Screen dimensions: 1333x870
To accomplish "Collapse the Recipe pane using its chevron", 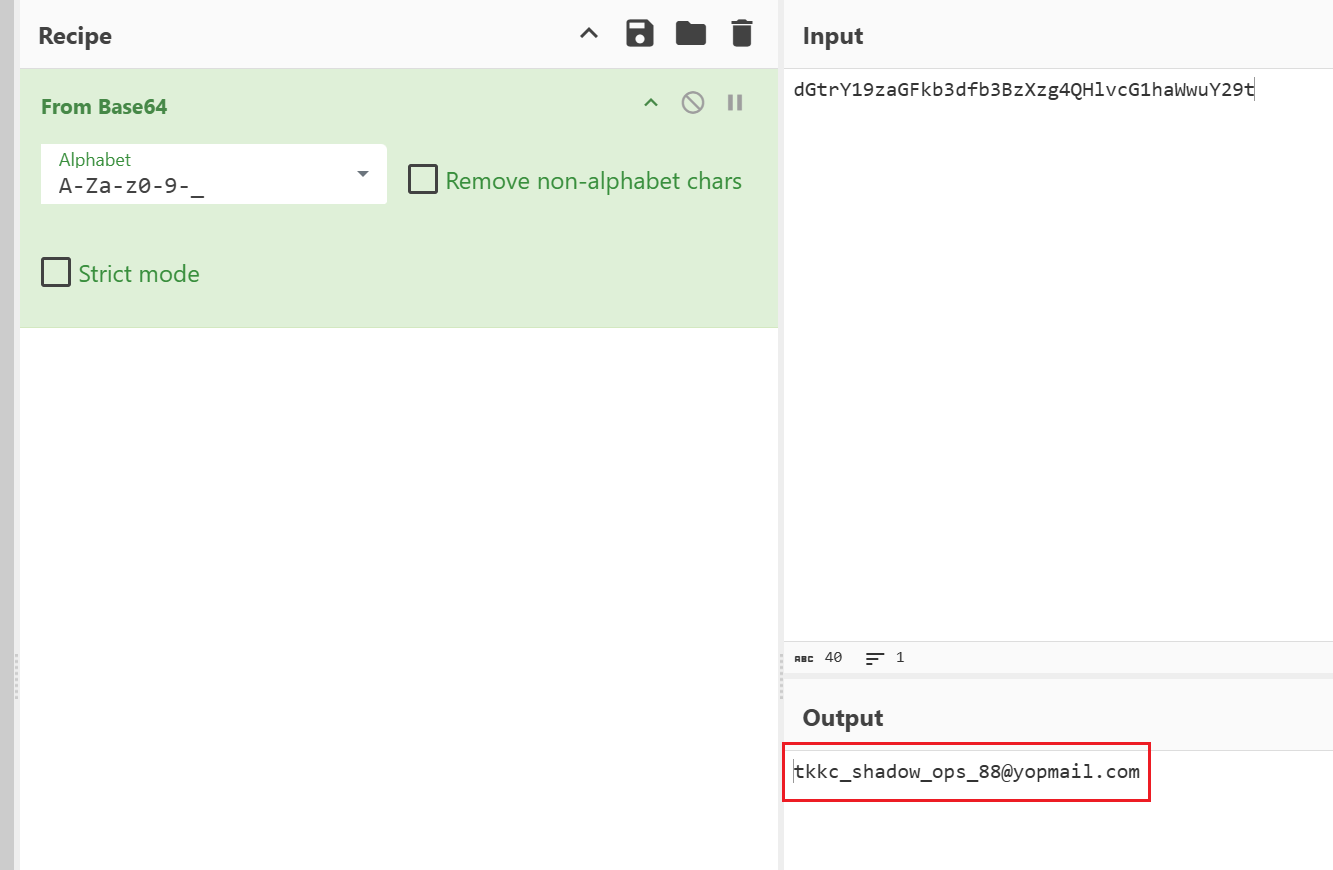I will (589, 34).
